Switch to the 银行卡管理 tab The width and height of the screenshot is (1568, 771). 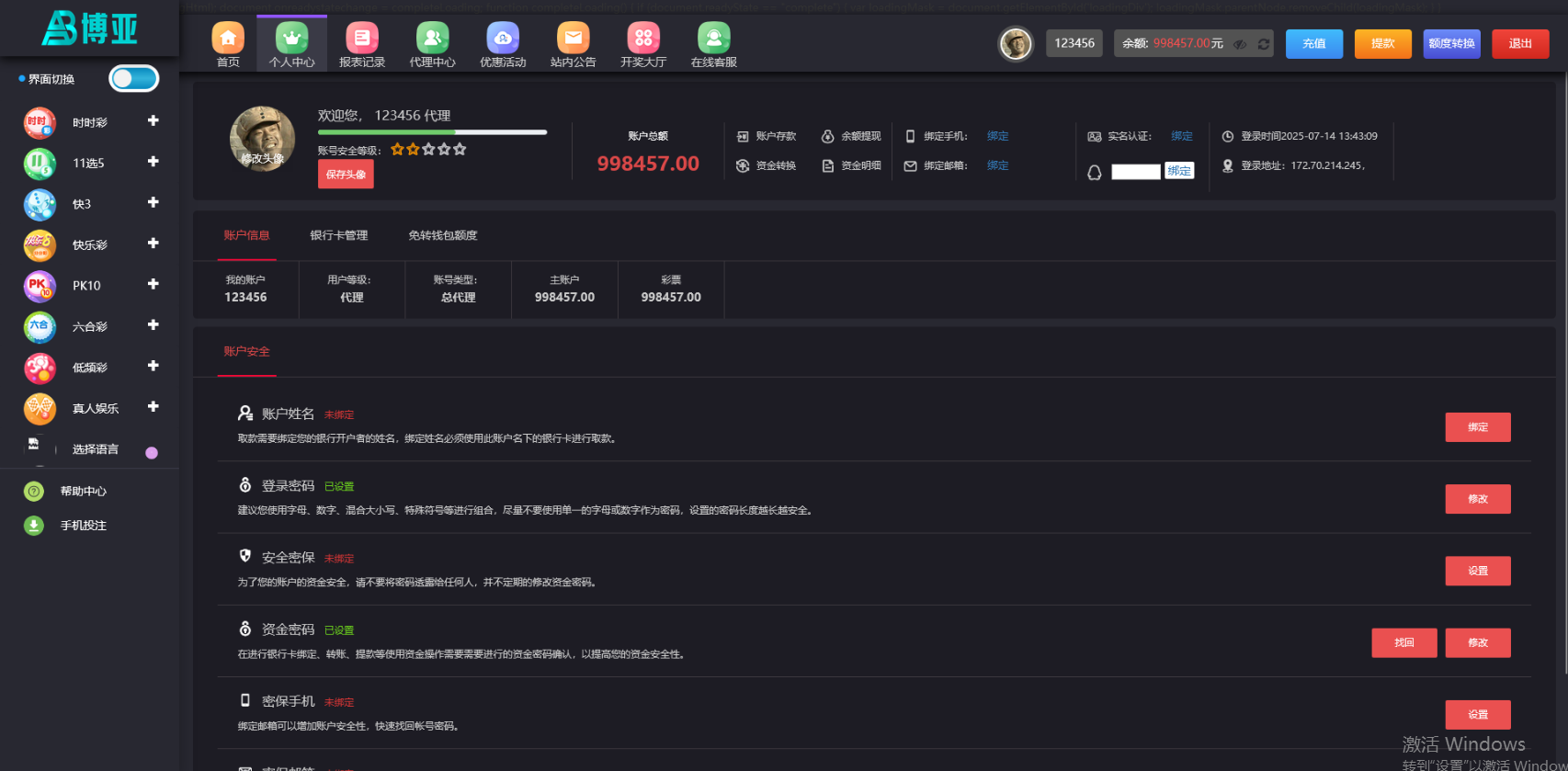[x=339, y=235]
